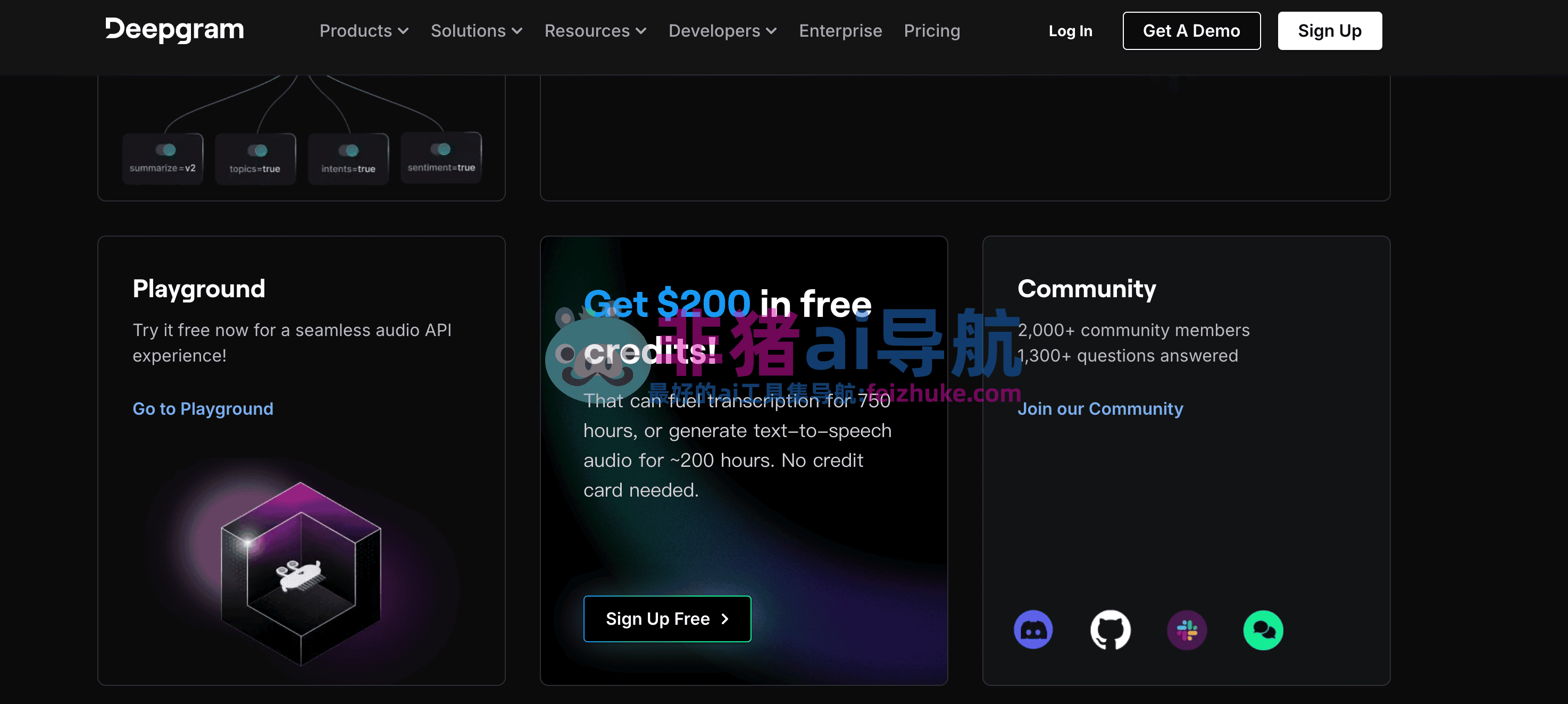Click the Get A Demo button

point(1190,30)
